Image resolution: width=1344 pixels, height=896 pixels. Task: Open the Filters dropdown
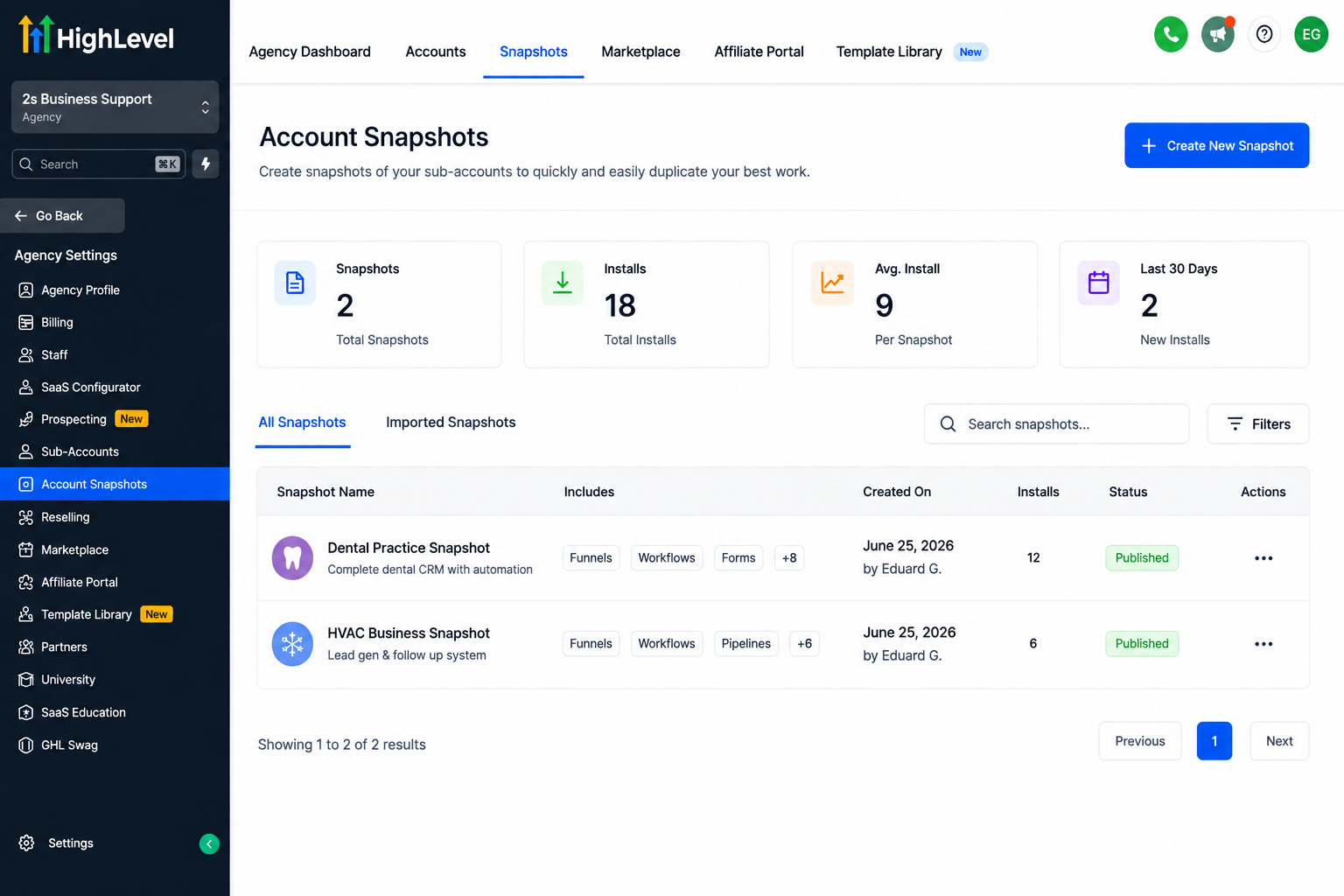pyautogui.click(x=1257, y=423)
